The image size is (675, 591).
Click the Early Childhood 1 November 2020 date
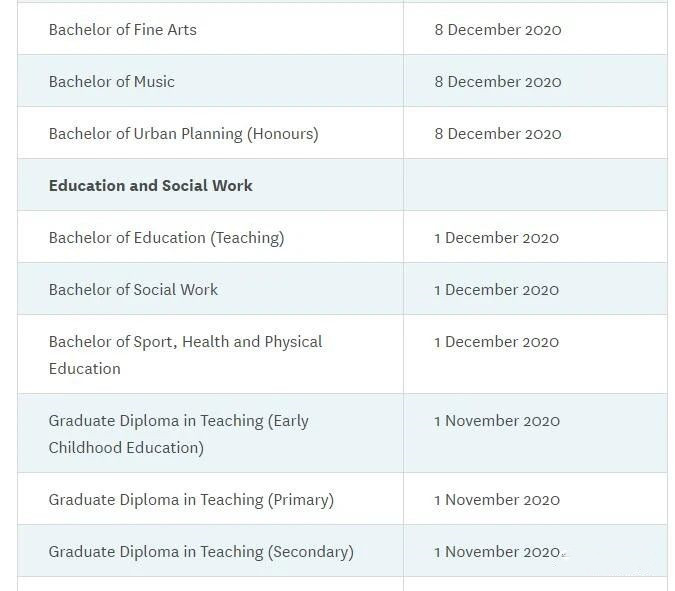[x=497, y=421]
